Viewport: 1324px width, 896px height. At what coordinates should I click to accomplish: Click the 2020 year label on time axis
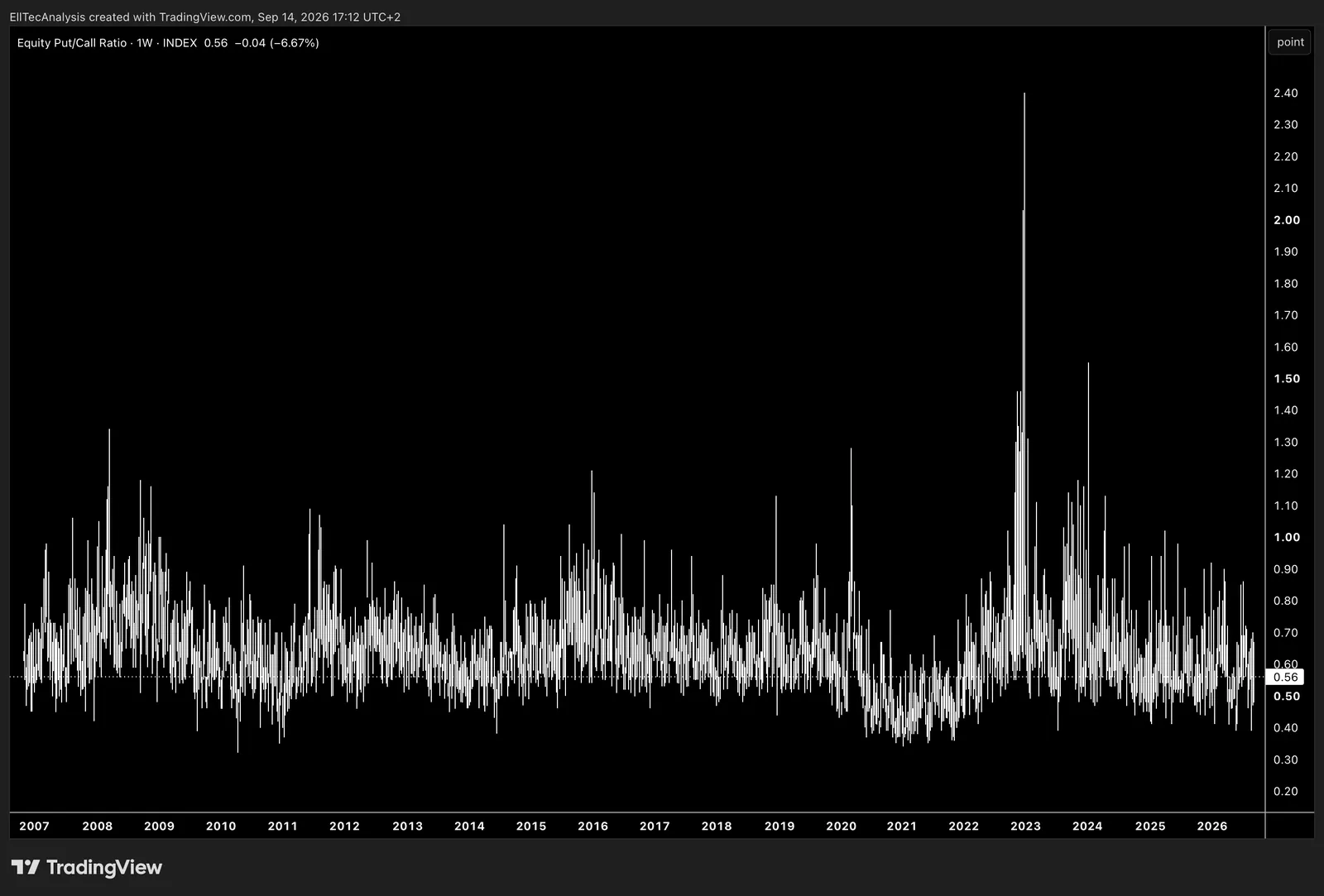coord(841,826)
